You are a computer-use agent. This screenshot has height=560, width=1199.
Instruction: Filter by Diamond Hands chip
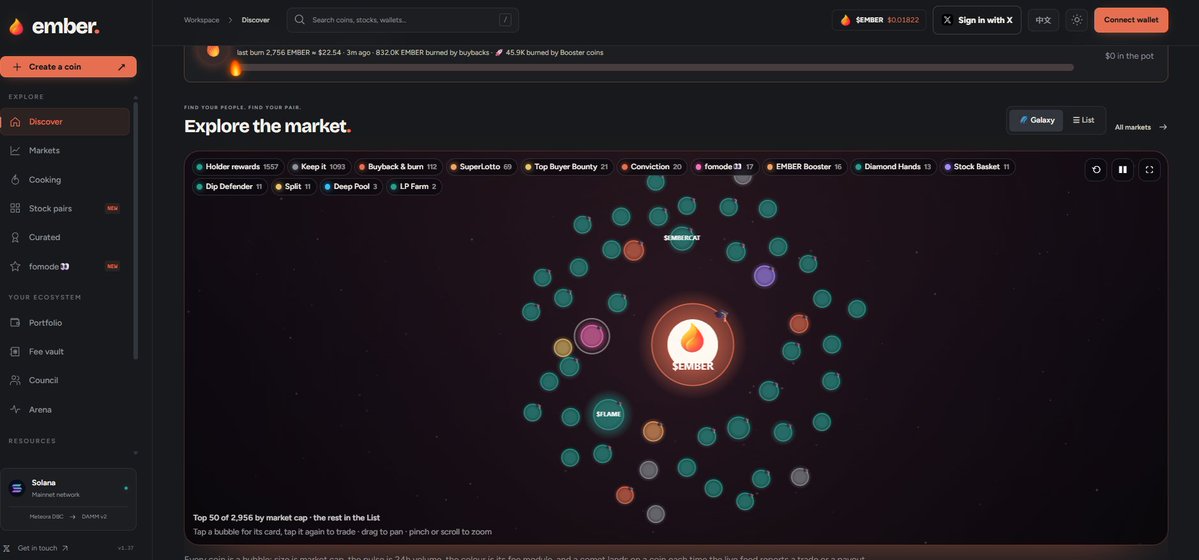(x=894, y=167)
